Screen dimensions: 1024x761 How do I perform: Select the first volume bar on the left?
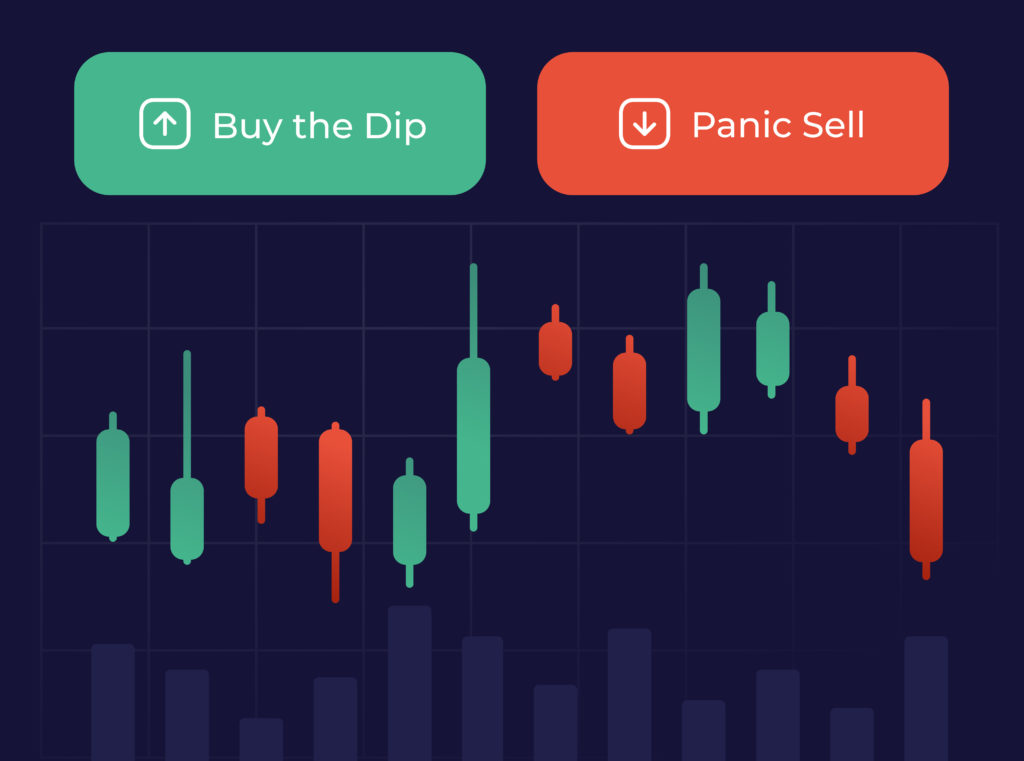pos(113,702)
